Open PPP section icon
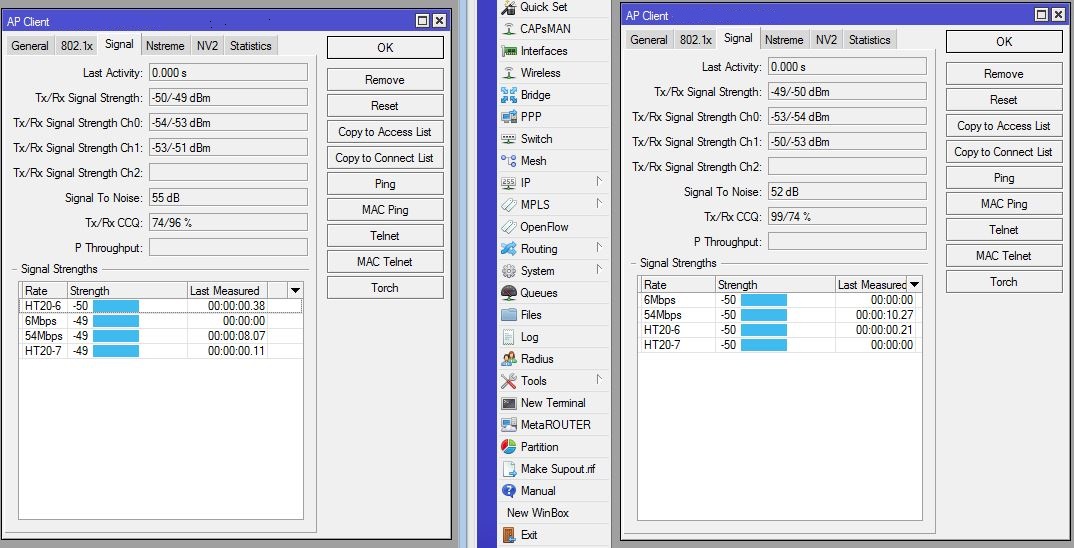Viewport: 1074px width, 548px height. [508, 116]
